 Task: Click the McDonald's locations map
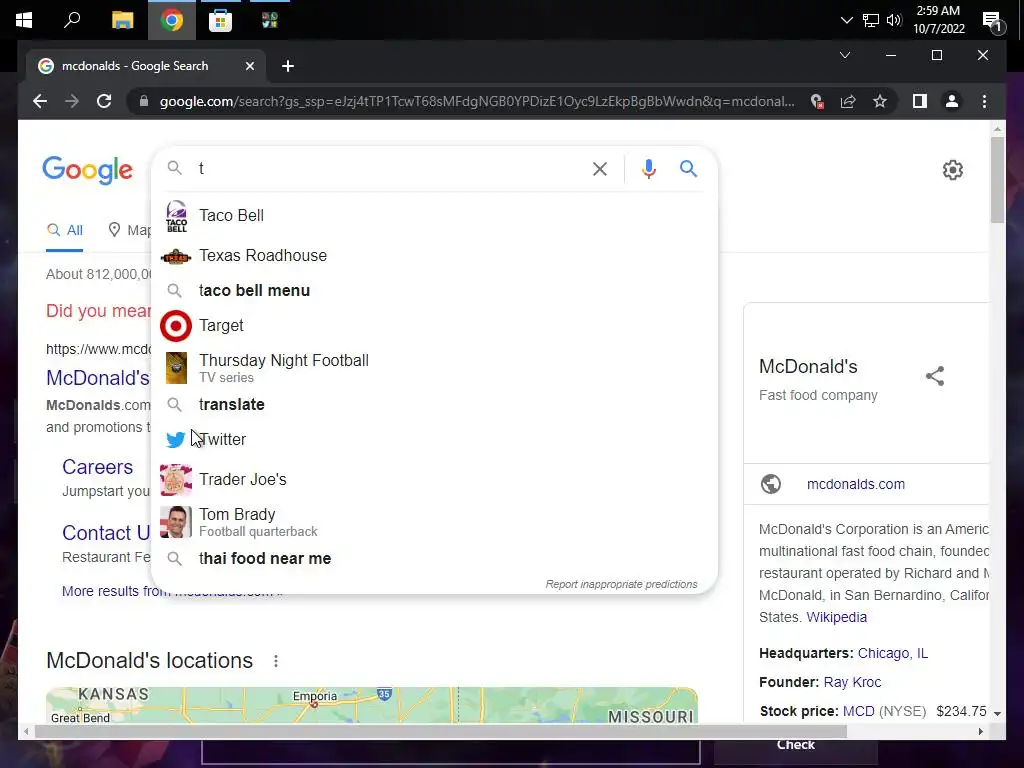pos(372,705)
